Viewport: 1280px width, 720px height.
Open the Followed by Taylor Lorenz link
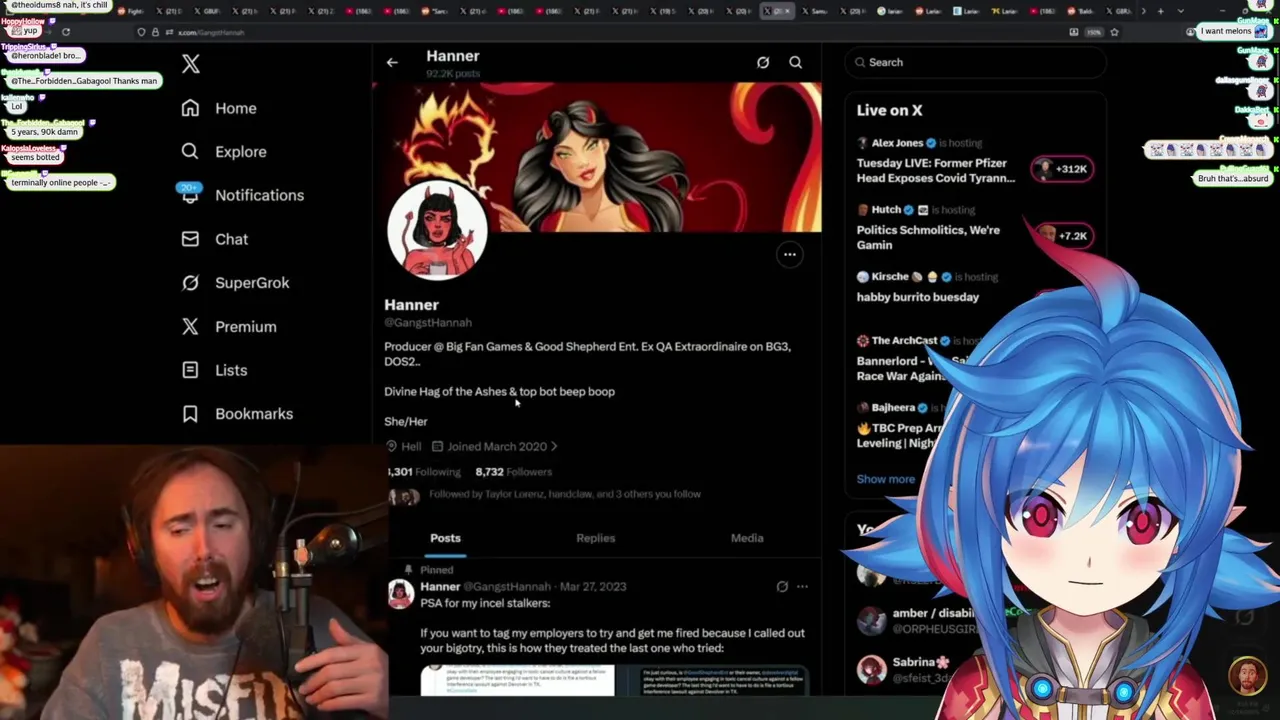click(565, 494)
